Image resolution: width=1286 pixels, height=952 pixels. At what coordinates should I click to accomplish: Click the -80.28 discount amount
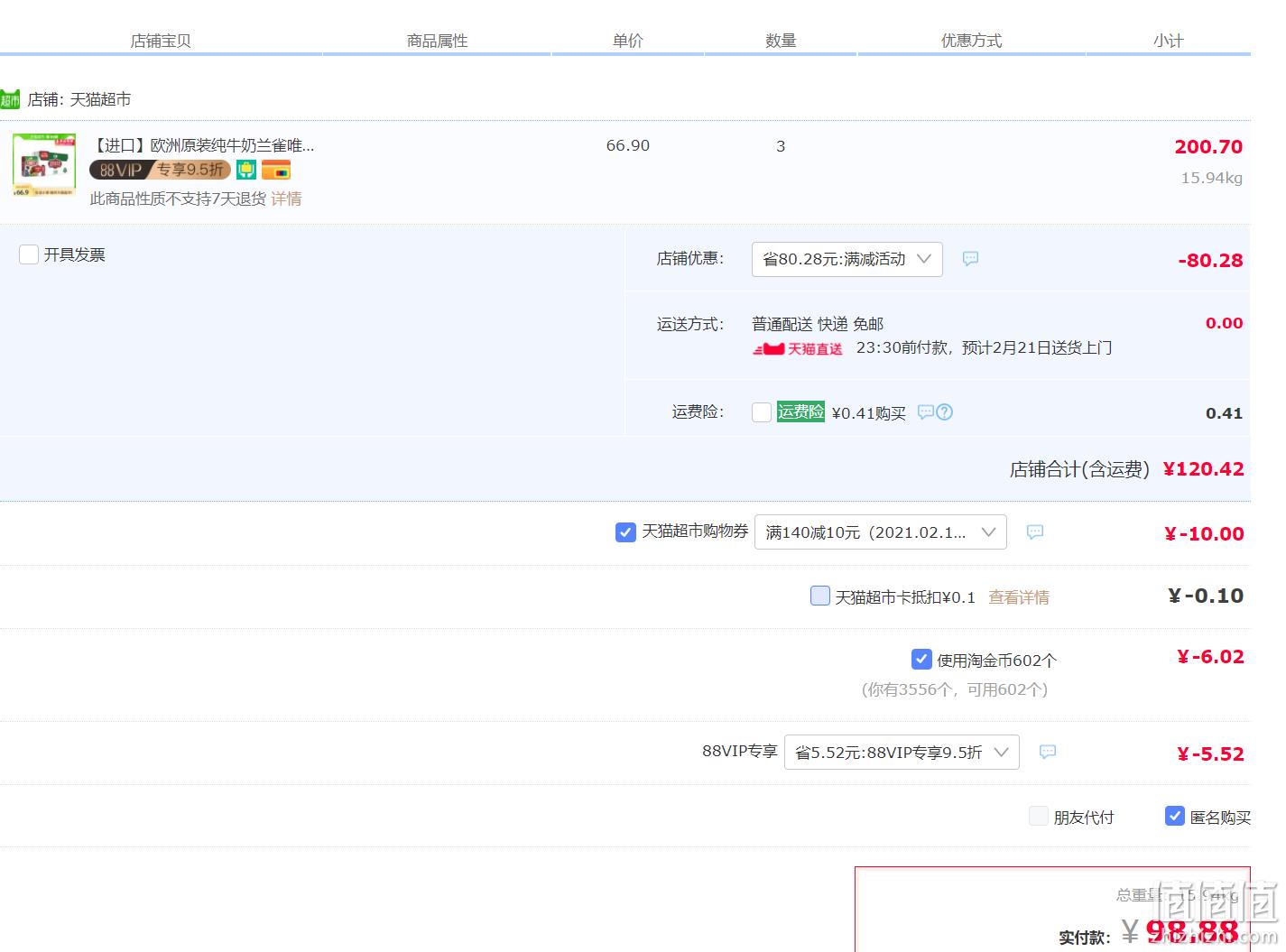1210,260
